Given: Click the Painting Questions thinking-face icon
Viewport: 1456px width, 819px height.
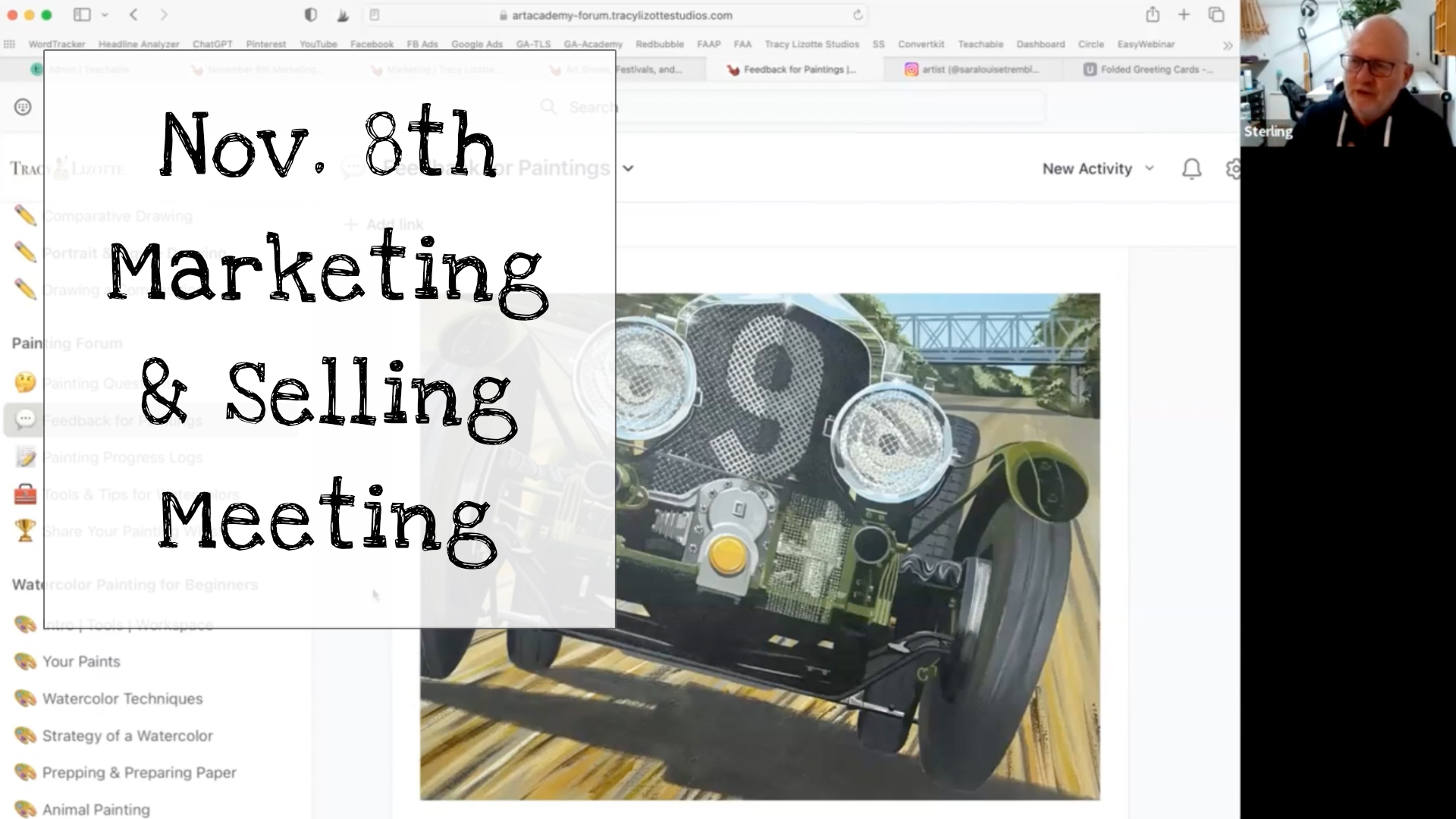Looking at the screenshot, I should pyautogui.click(x=25, y=382).
